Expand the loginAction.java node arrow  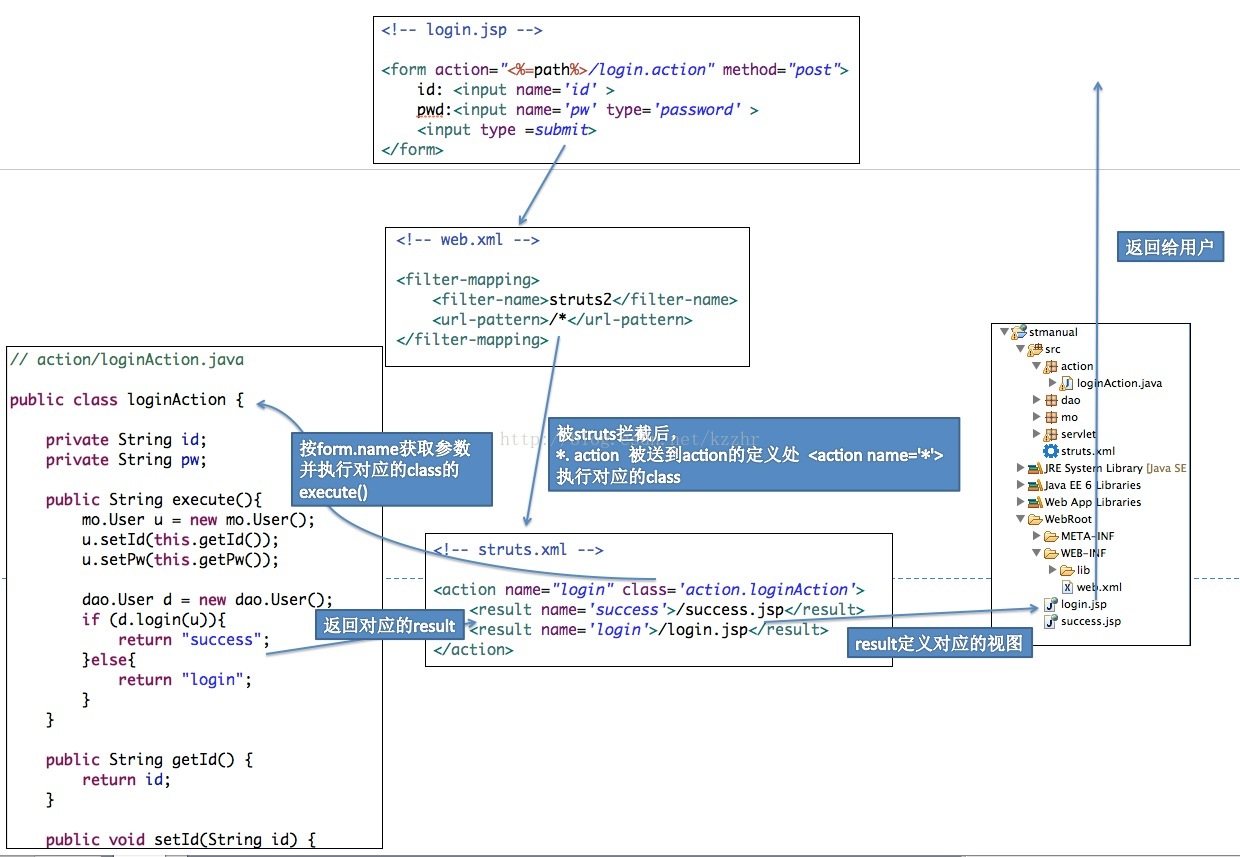click(x=1052, y=383)
